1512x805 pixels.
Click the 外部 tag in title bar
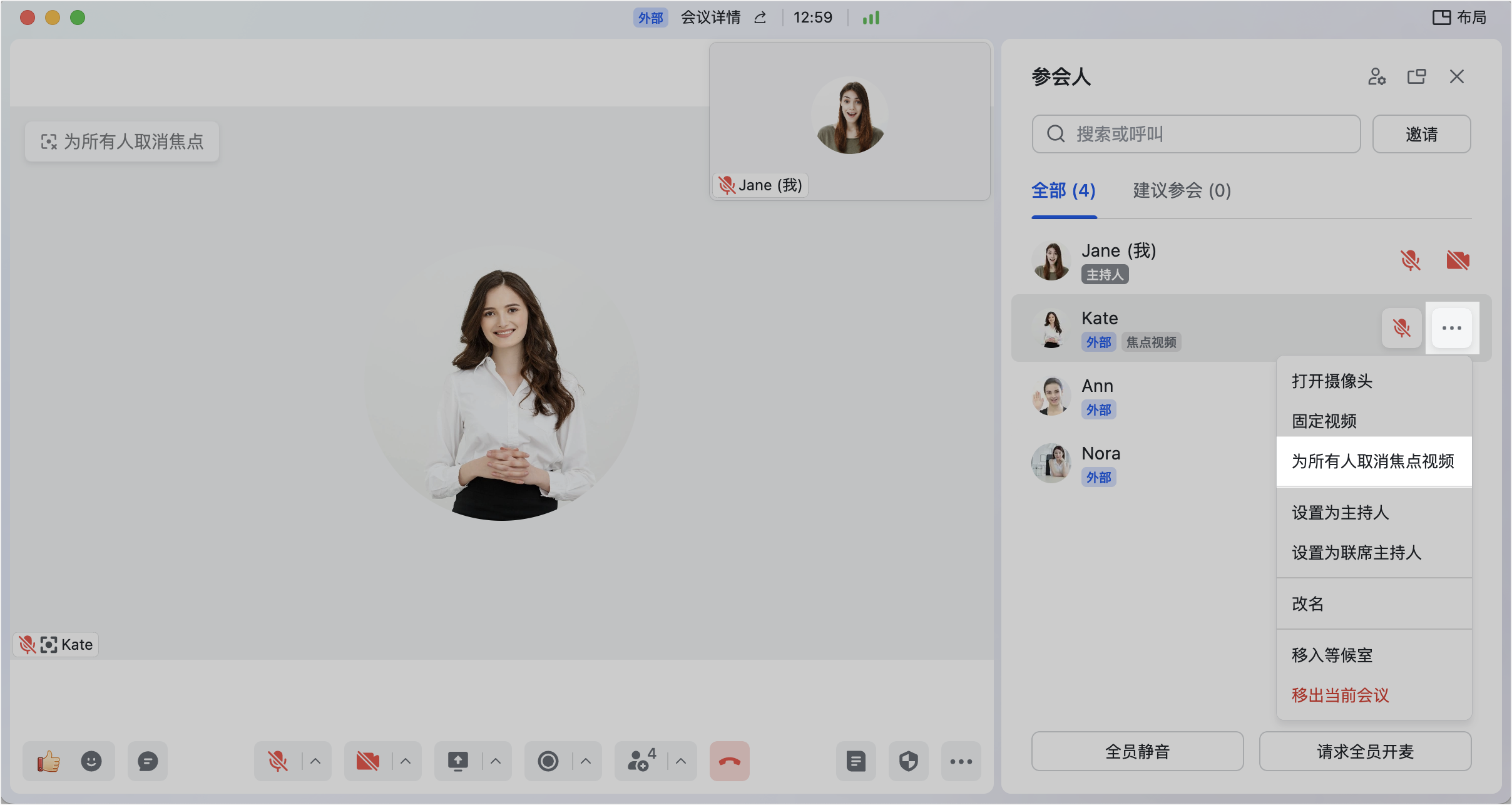pos(651,18)
